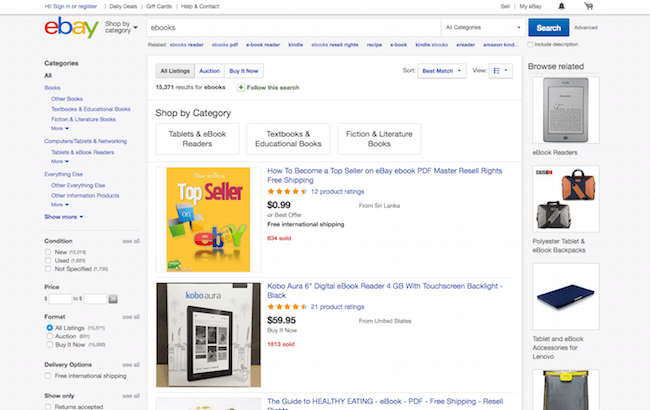The image size is (650, 410).
Task: Open the Polyester Tablet Backpacks thumbnail
Action: [x=566, y=199]
